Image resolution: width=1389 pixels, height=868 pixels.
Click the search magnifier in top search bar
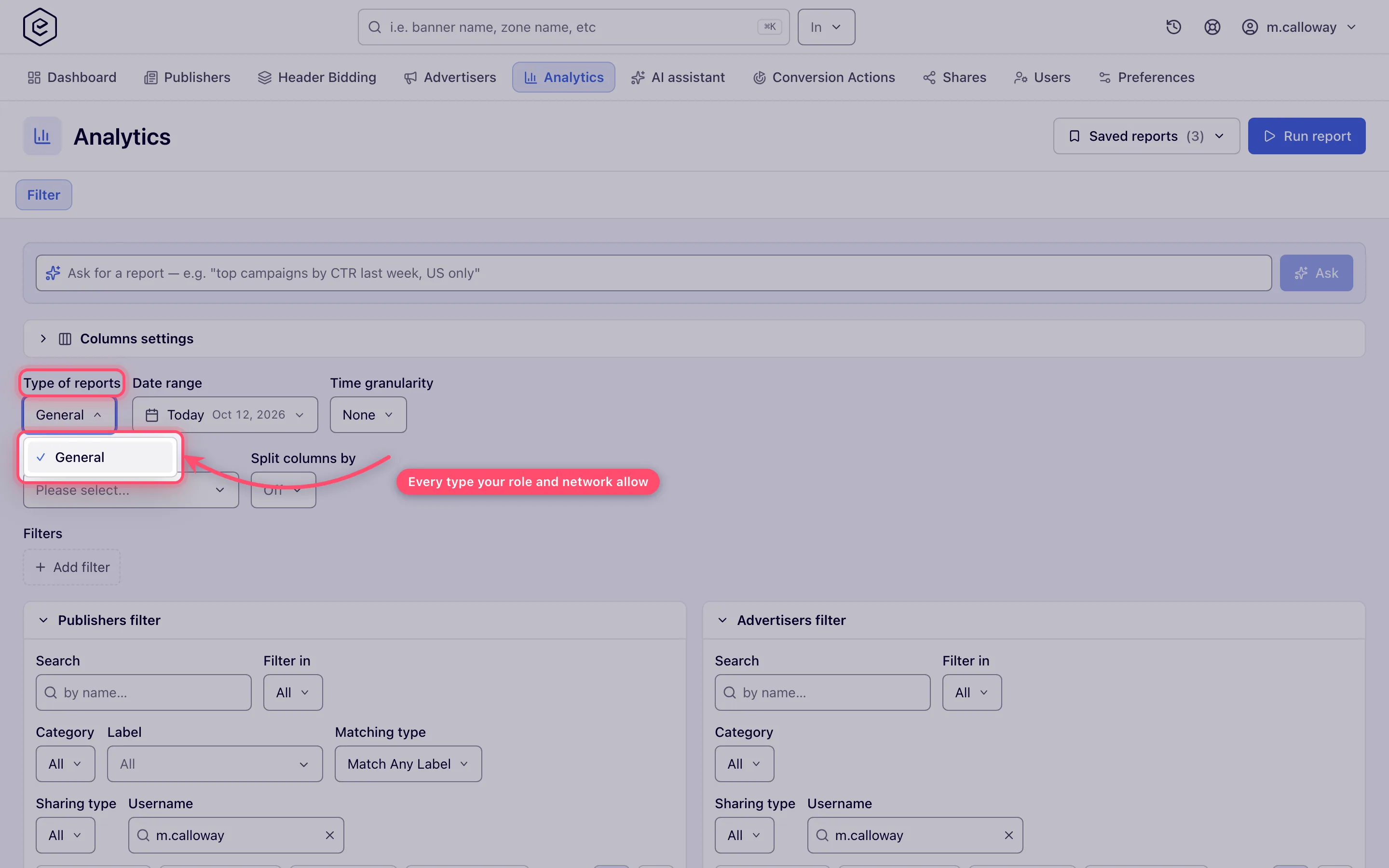pos(374,27)
